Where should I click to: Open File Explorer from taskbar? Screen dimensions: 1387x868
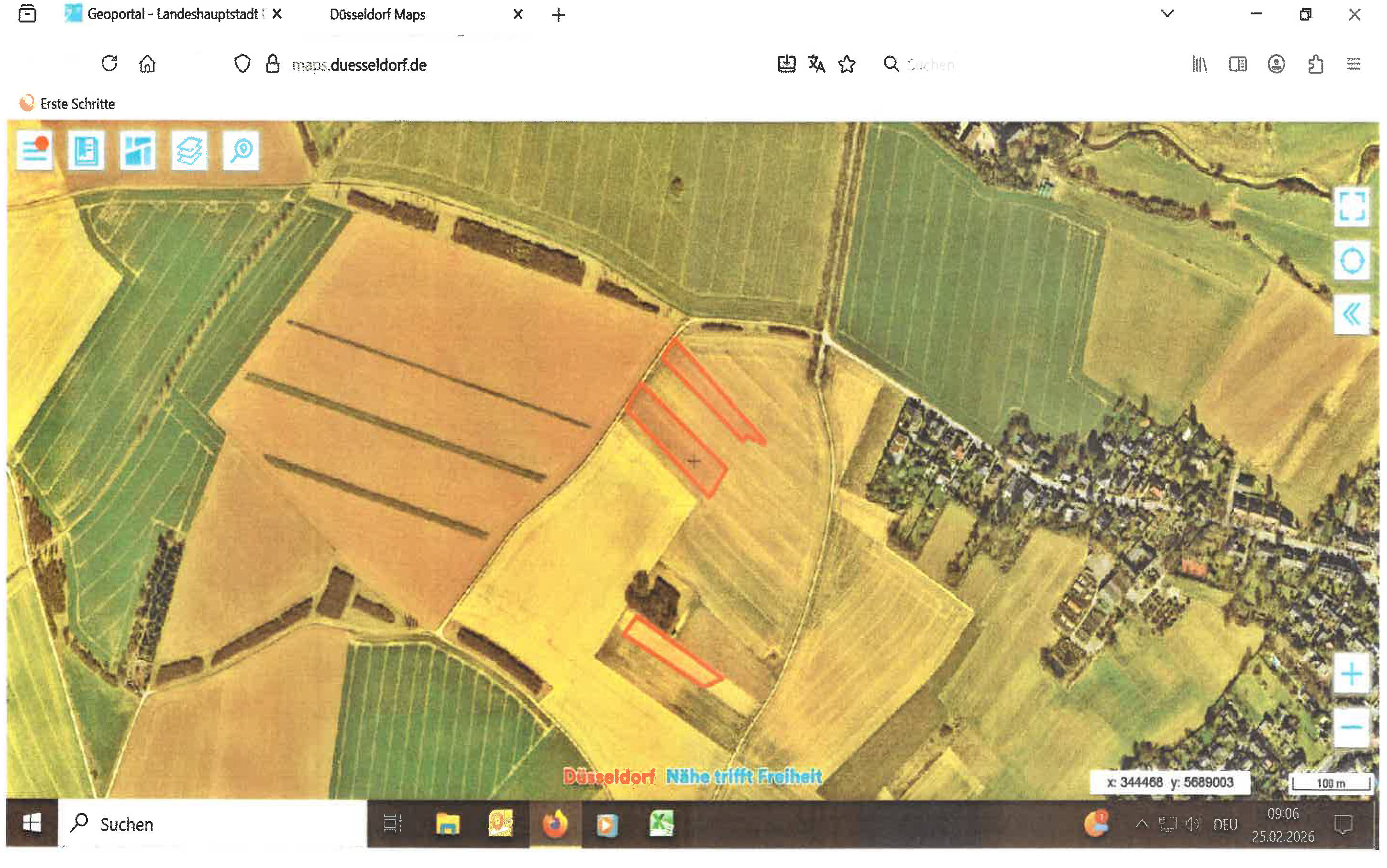(x=448, y=824)
